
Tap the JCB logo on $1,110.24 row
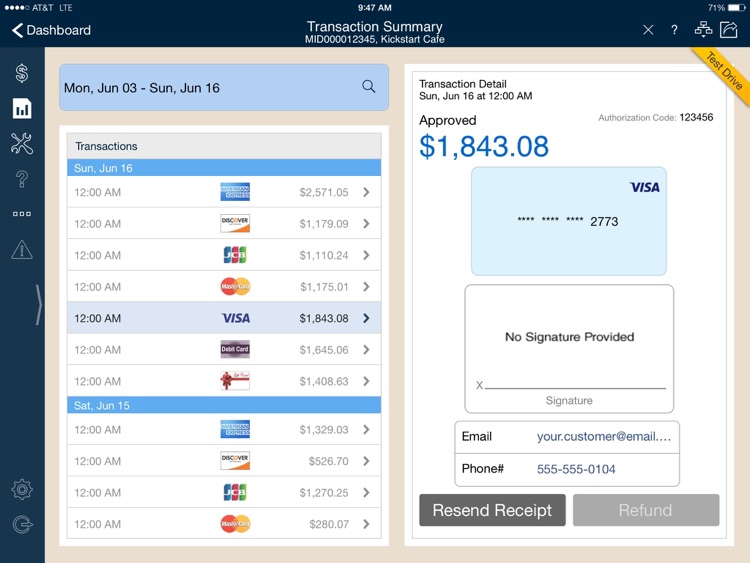click(235, 255)
